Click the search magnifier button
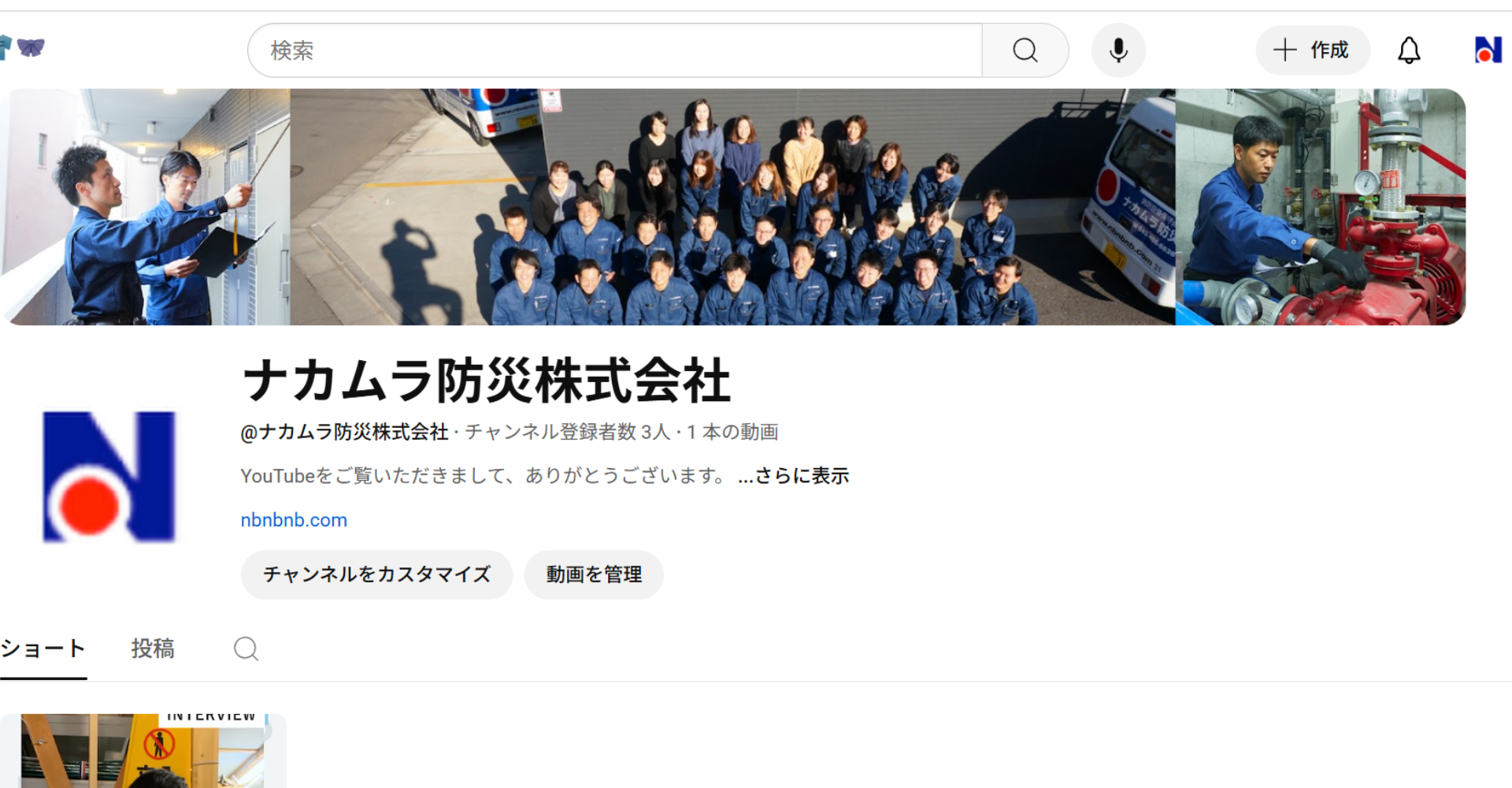 1025,50
